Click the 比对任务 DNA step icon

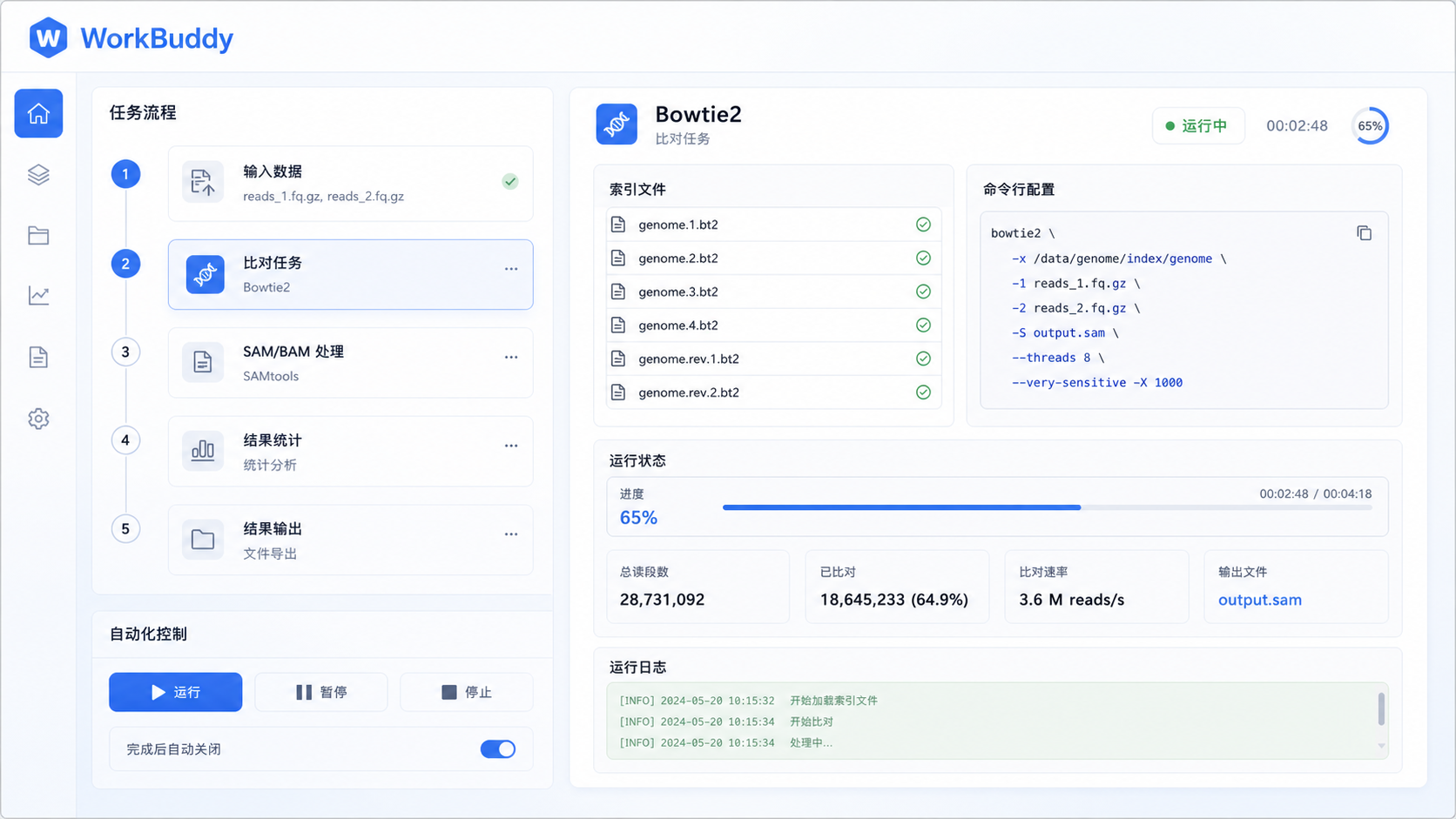pyautogui.click(x=205, y=274)
